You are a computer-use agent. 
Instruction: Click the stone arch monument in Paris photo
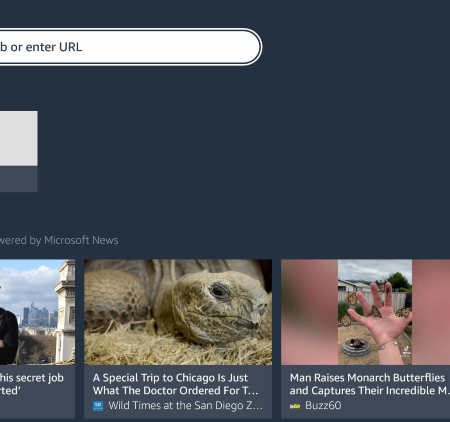point(65,310)
